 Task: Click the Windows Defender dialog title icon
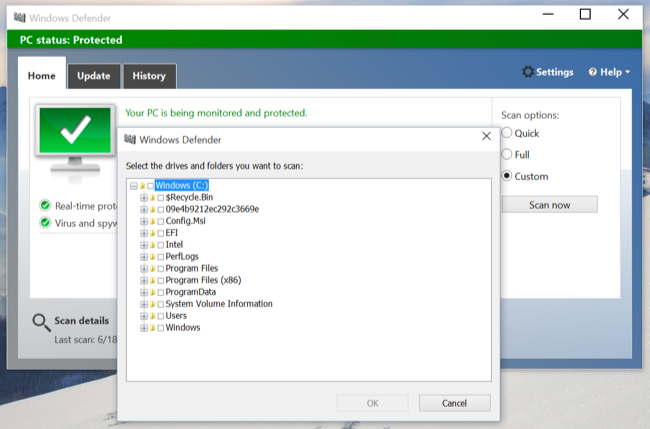pos(130,140)
